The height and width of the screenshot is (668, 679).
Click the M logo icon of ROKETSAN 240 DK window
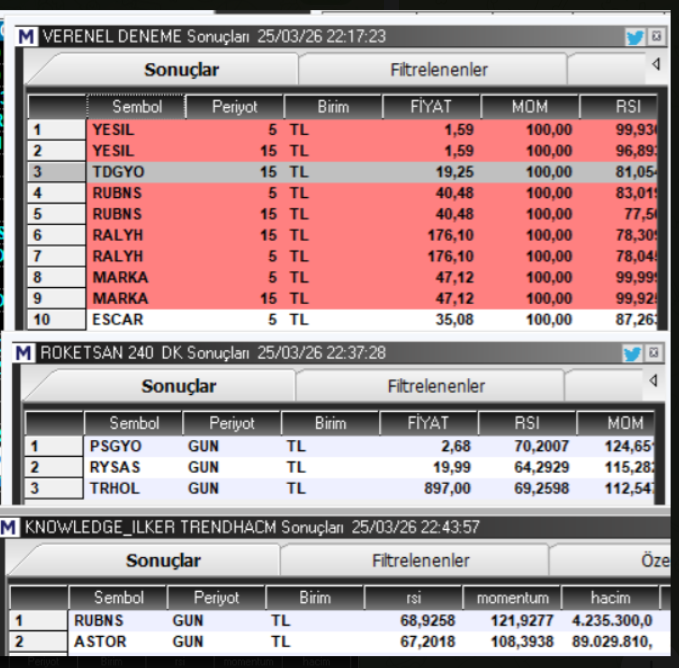click(23, 353)
